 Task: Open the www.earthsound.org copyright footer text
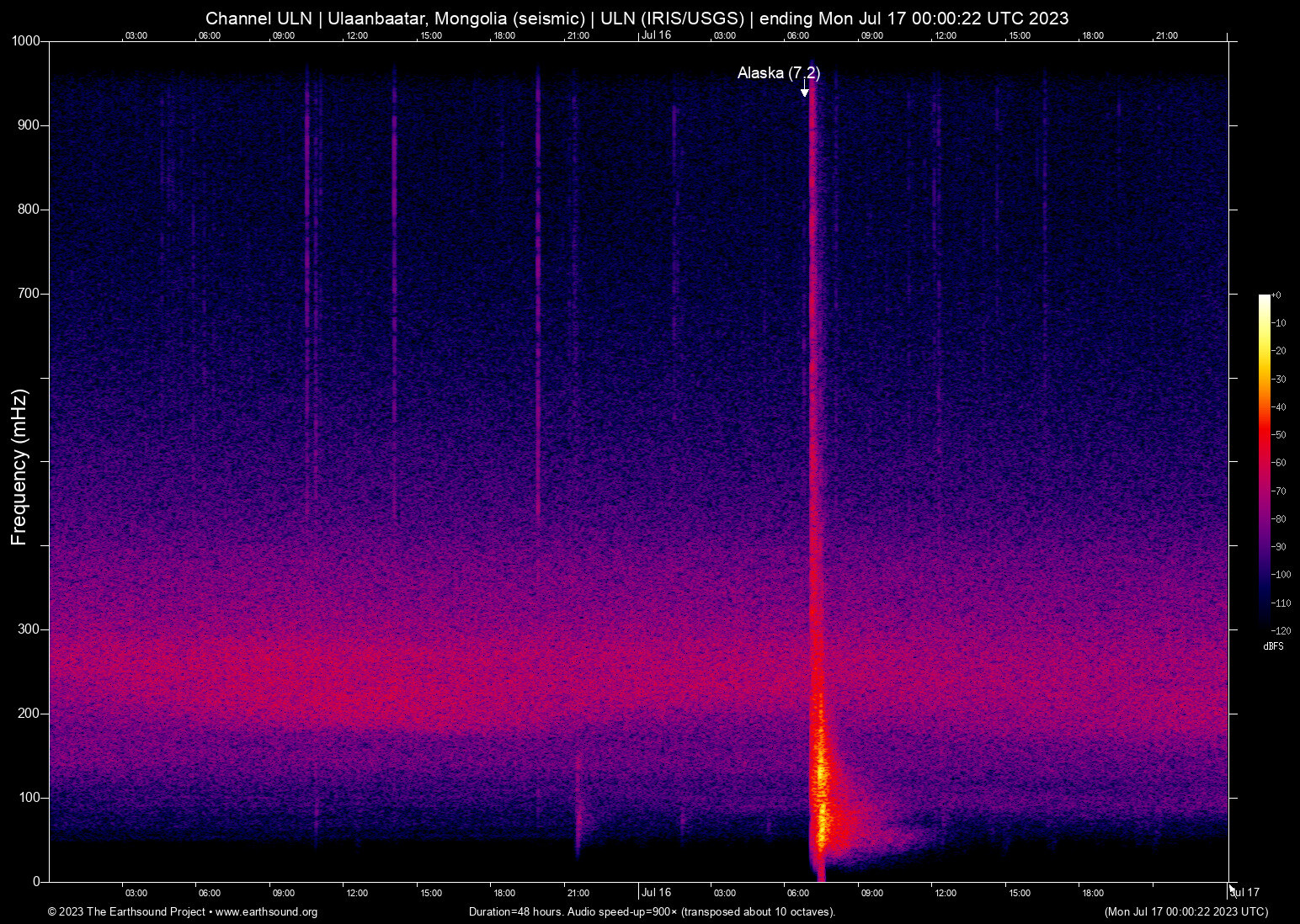(x=183, y=912)
